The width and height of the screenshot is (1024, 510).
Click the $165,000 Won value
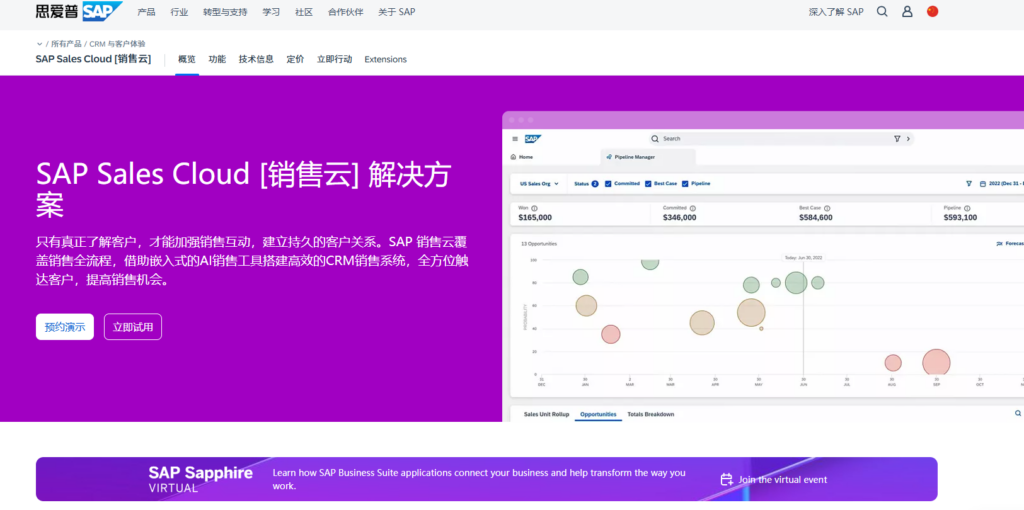pyautogui.click(x=535, y=217)
